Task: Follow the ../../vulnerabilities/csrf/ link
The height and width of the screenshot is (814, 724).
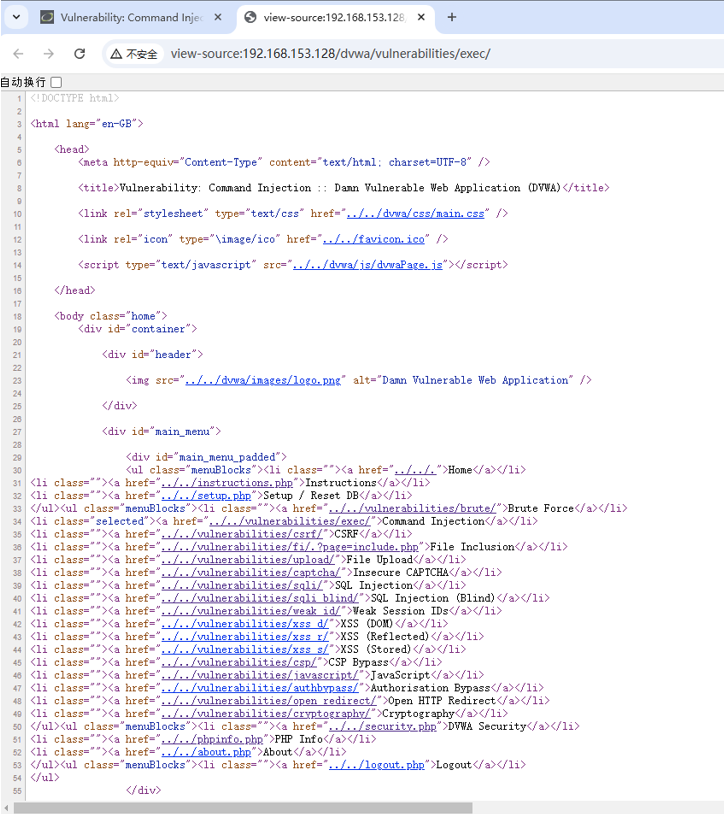Action: 242,534
